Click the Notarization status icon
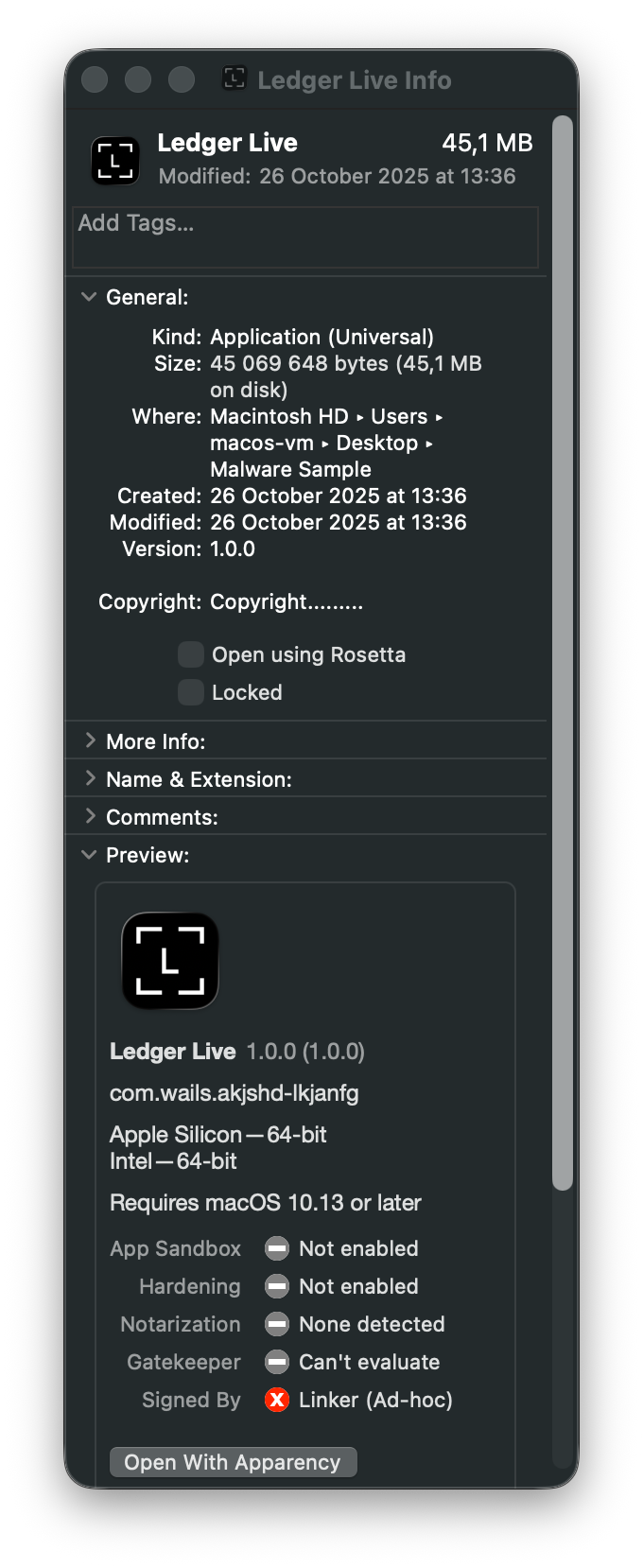The width and height of the screenshot is (643, 1568). pyautogui.click(x=276, y=1324)
